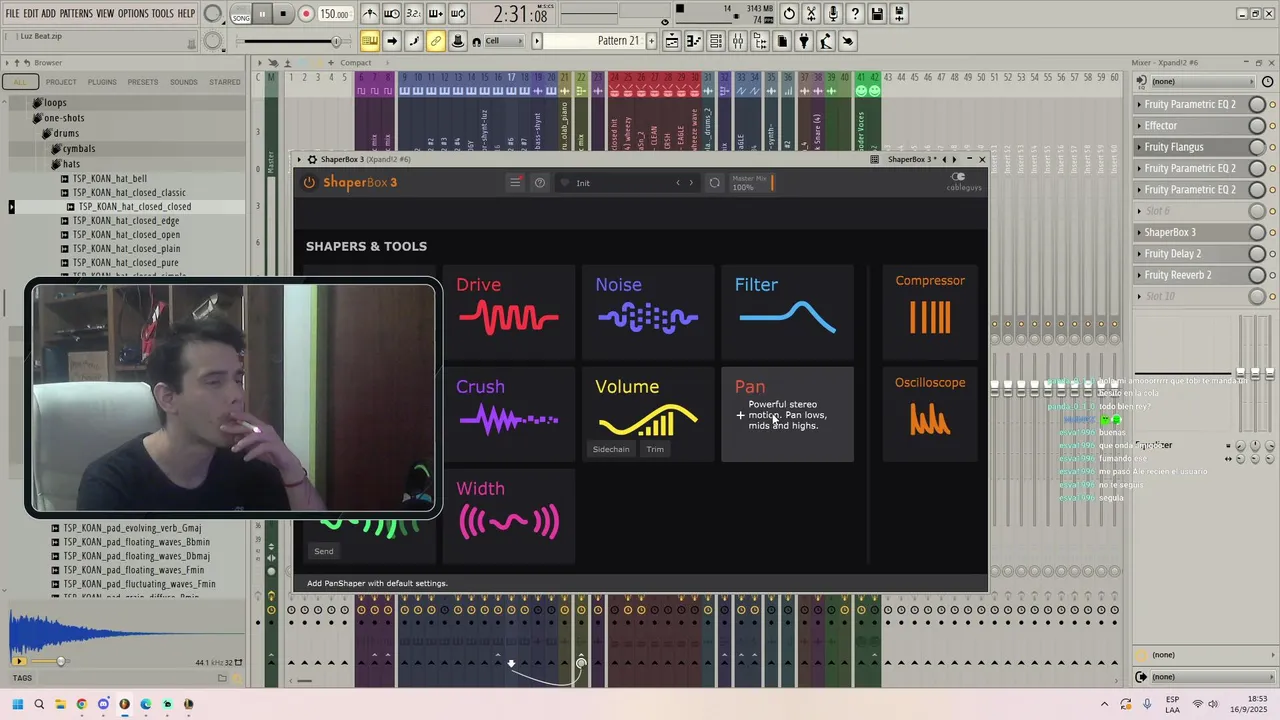
Task: Open the Playlist view icon
Action: tap(672, 41)
